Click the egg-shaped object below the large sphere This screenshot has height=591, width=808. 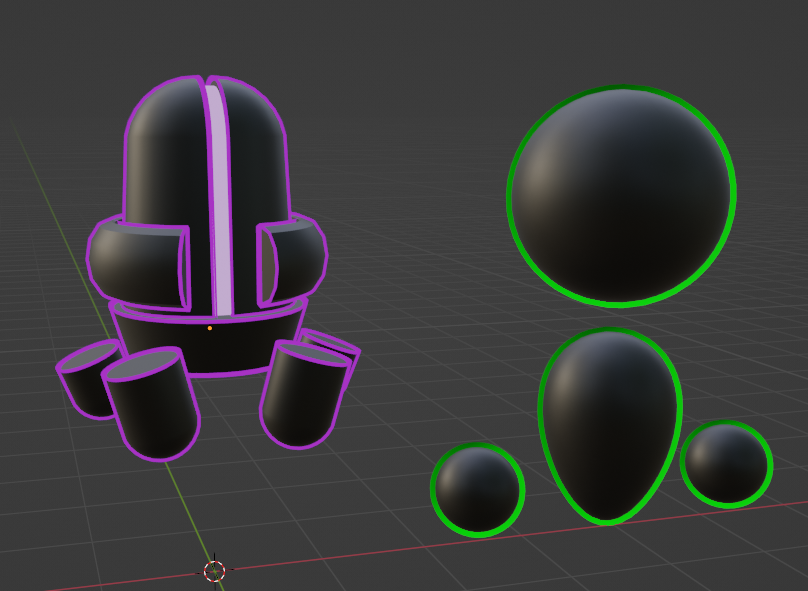[x=610, y=430]
